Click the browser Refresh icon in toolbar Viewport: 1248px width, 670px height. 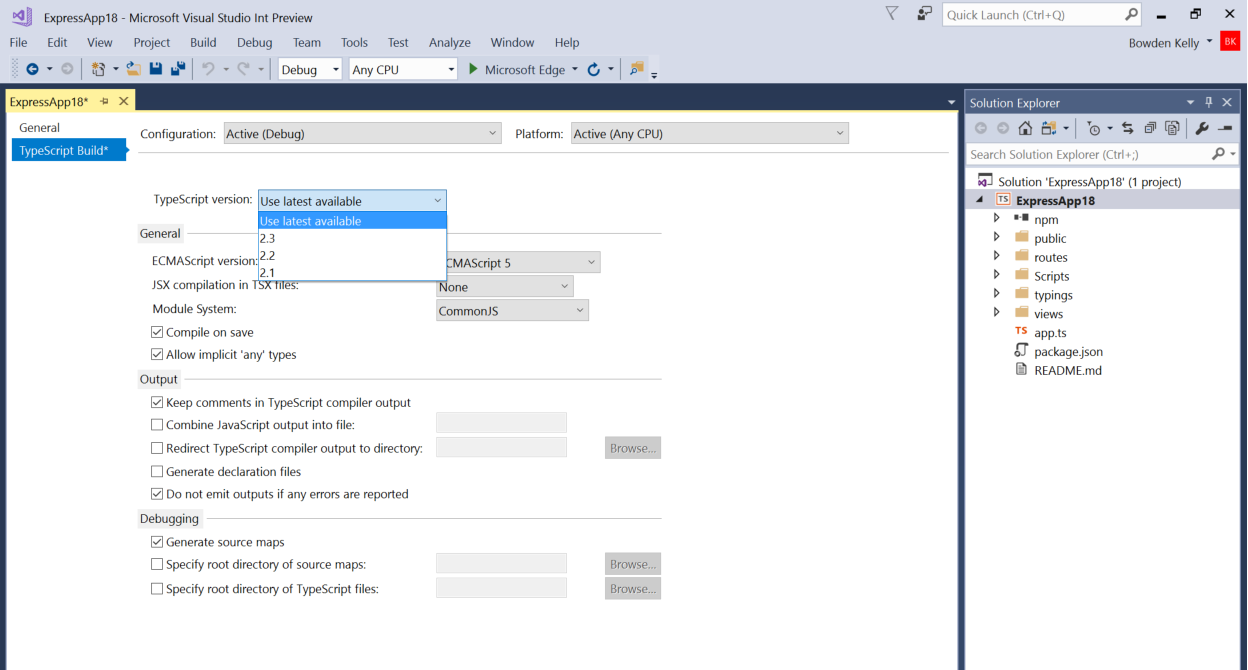[593, 69]
